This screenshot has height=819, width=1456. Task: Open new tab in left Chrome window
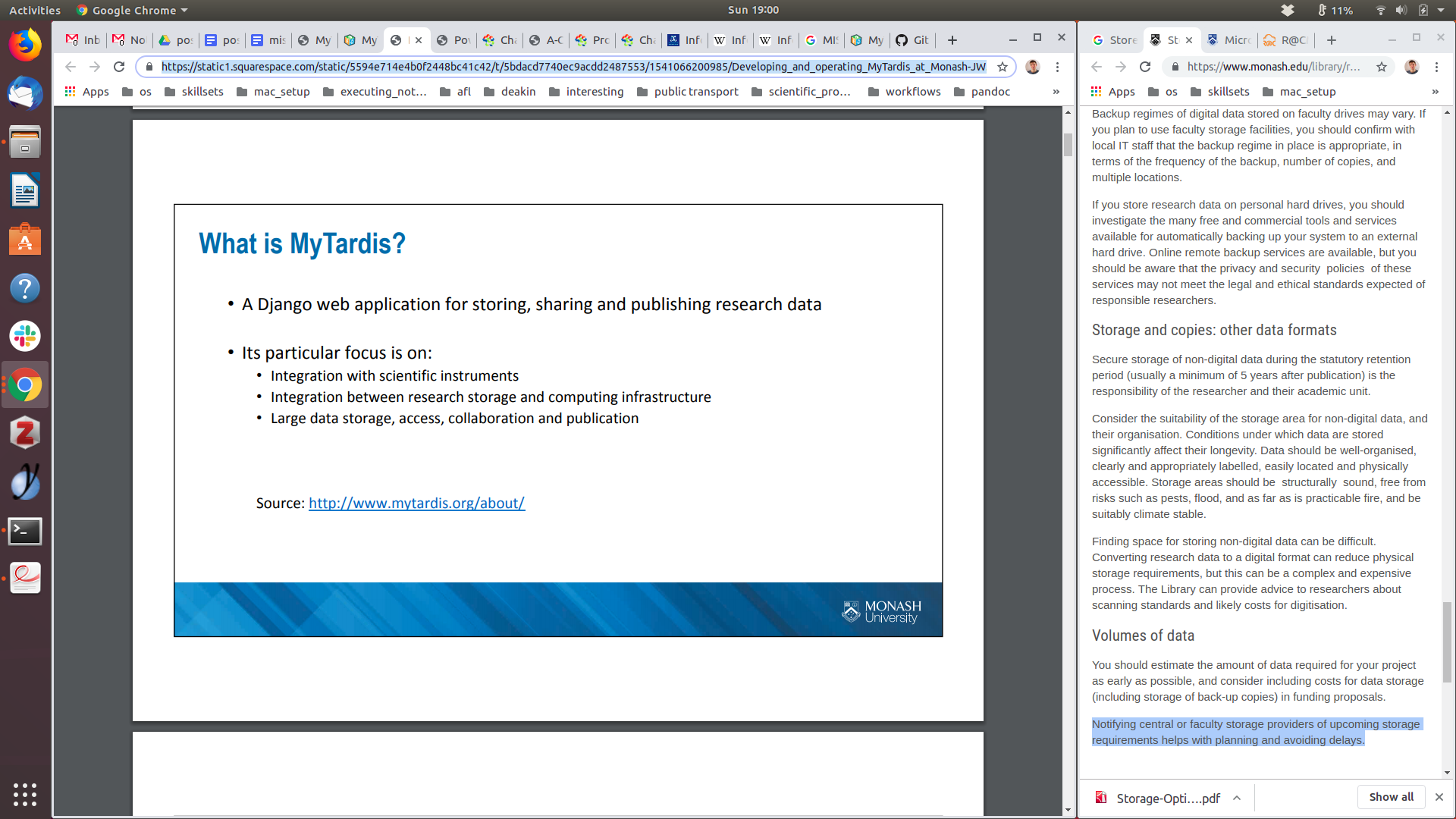(x=952, y=40)
